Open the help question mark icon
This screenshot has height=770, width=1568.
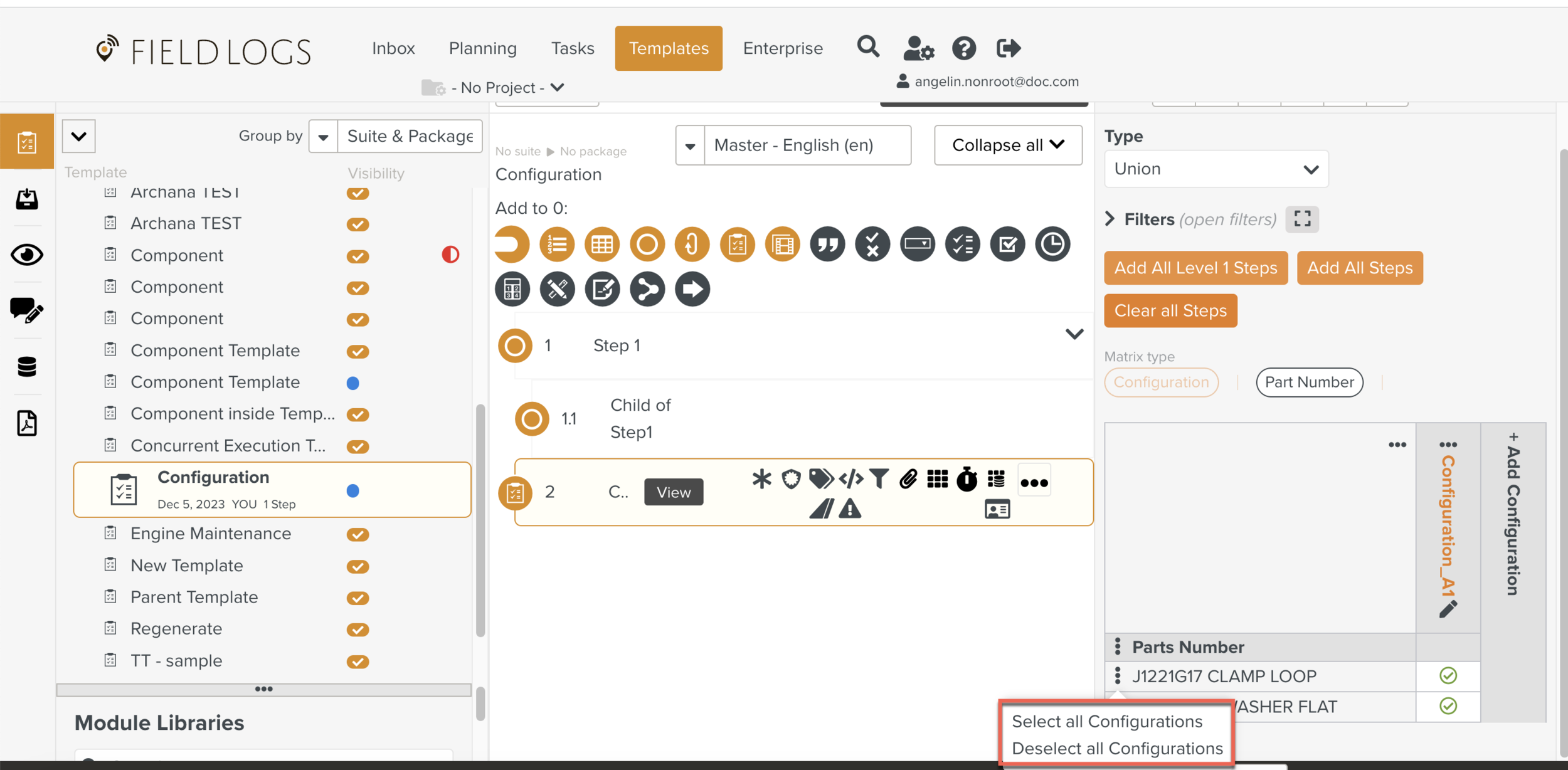964,48
